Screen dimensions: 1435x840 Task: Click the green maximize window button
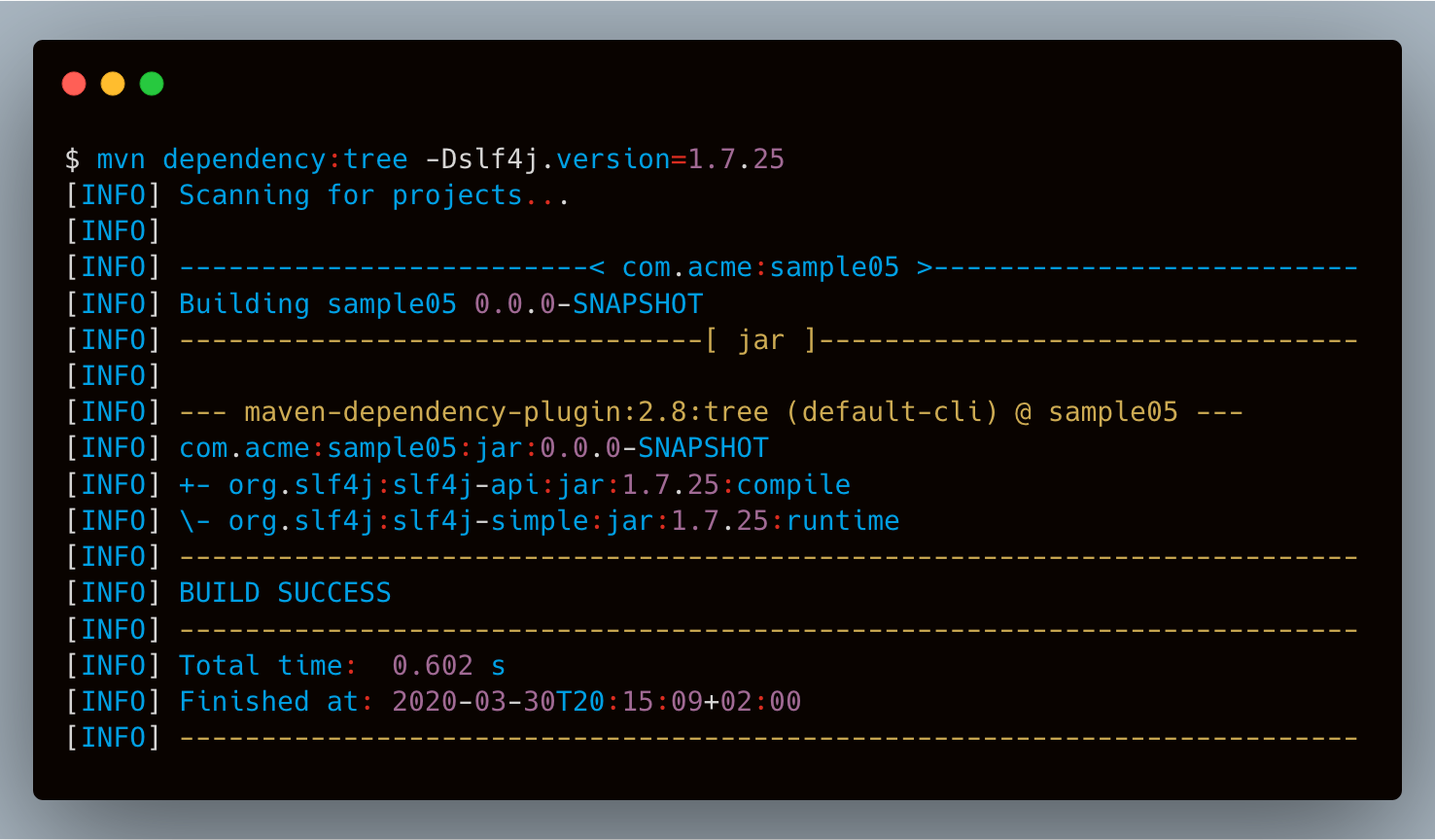click(x=152, y=84)
